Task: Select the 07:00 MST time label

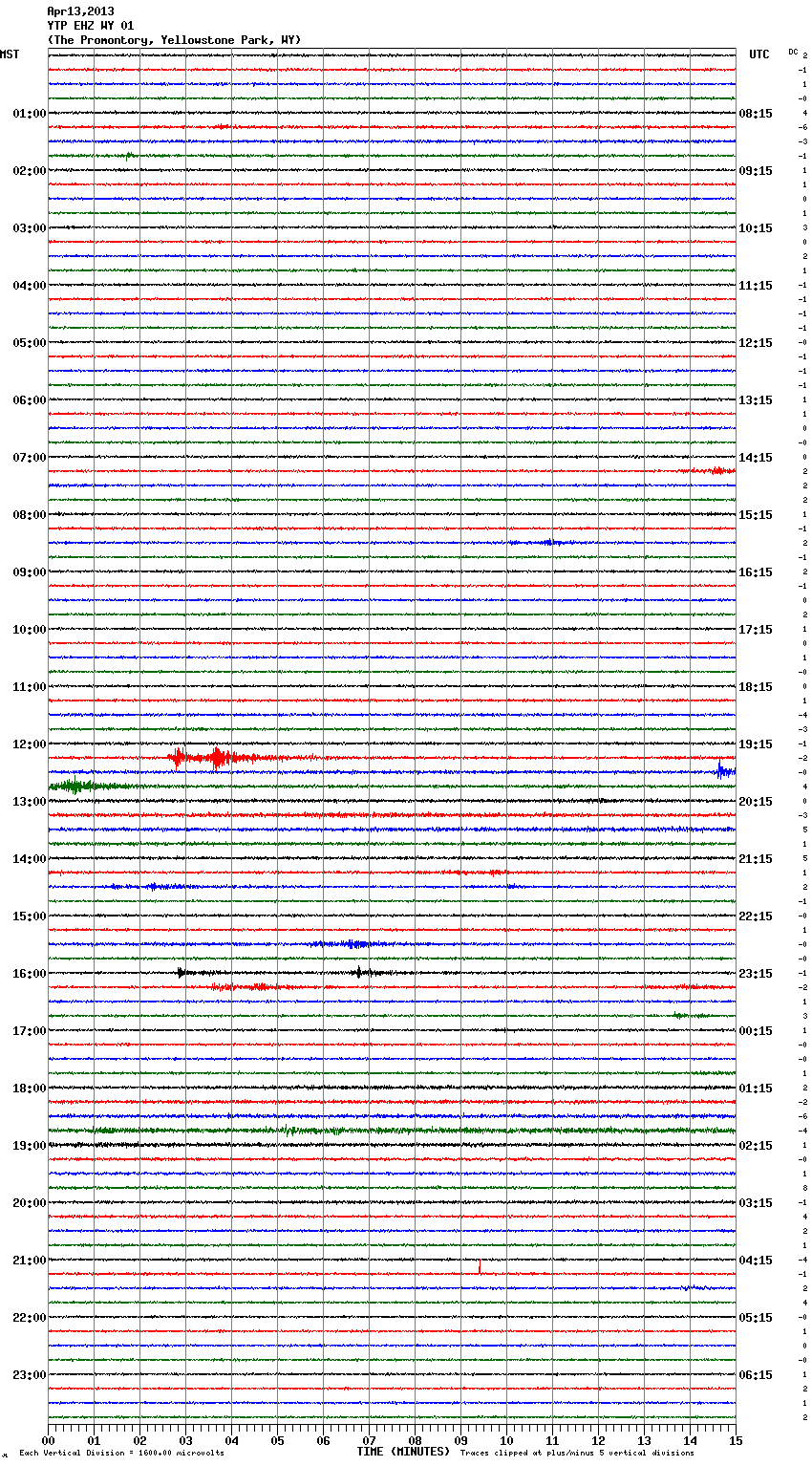Action: [x=29, y=458]
